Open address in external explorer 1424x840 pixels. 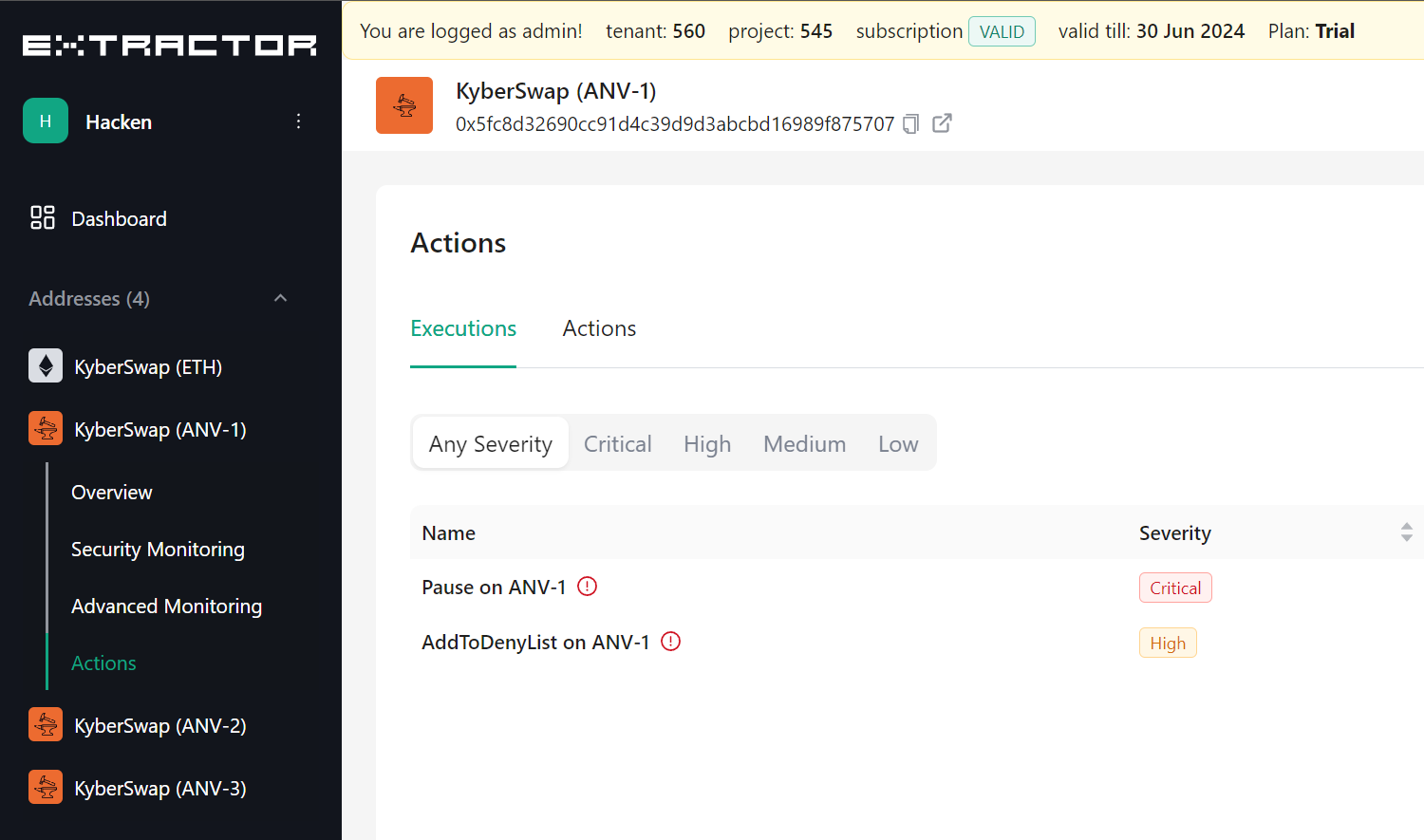coord(942,123)
